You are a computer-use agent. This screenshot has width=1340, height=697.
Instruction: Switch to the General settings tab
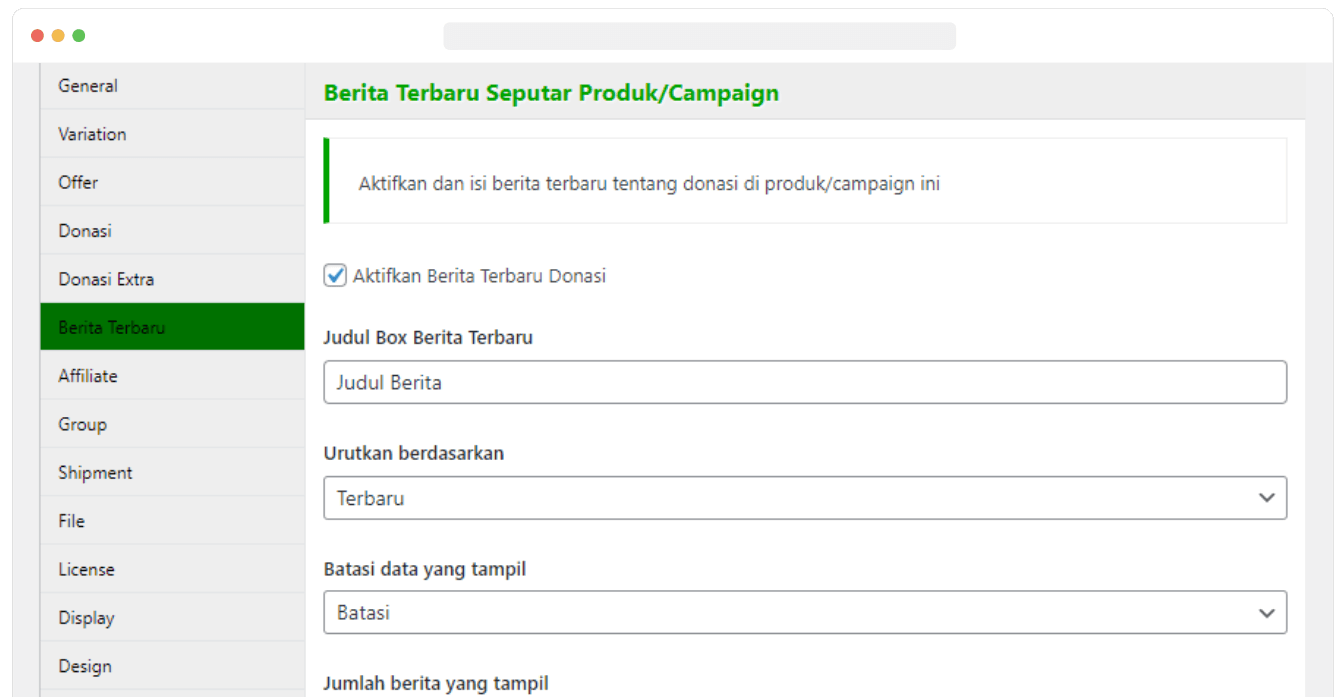point(87,86)
